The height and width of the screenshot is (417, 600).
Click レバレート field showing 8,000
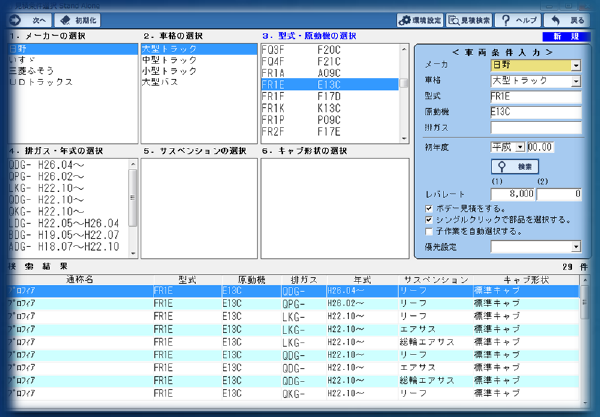pyautogui.click(x=513, y=194)
